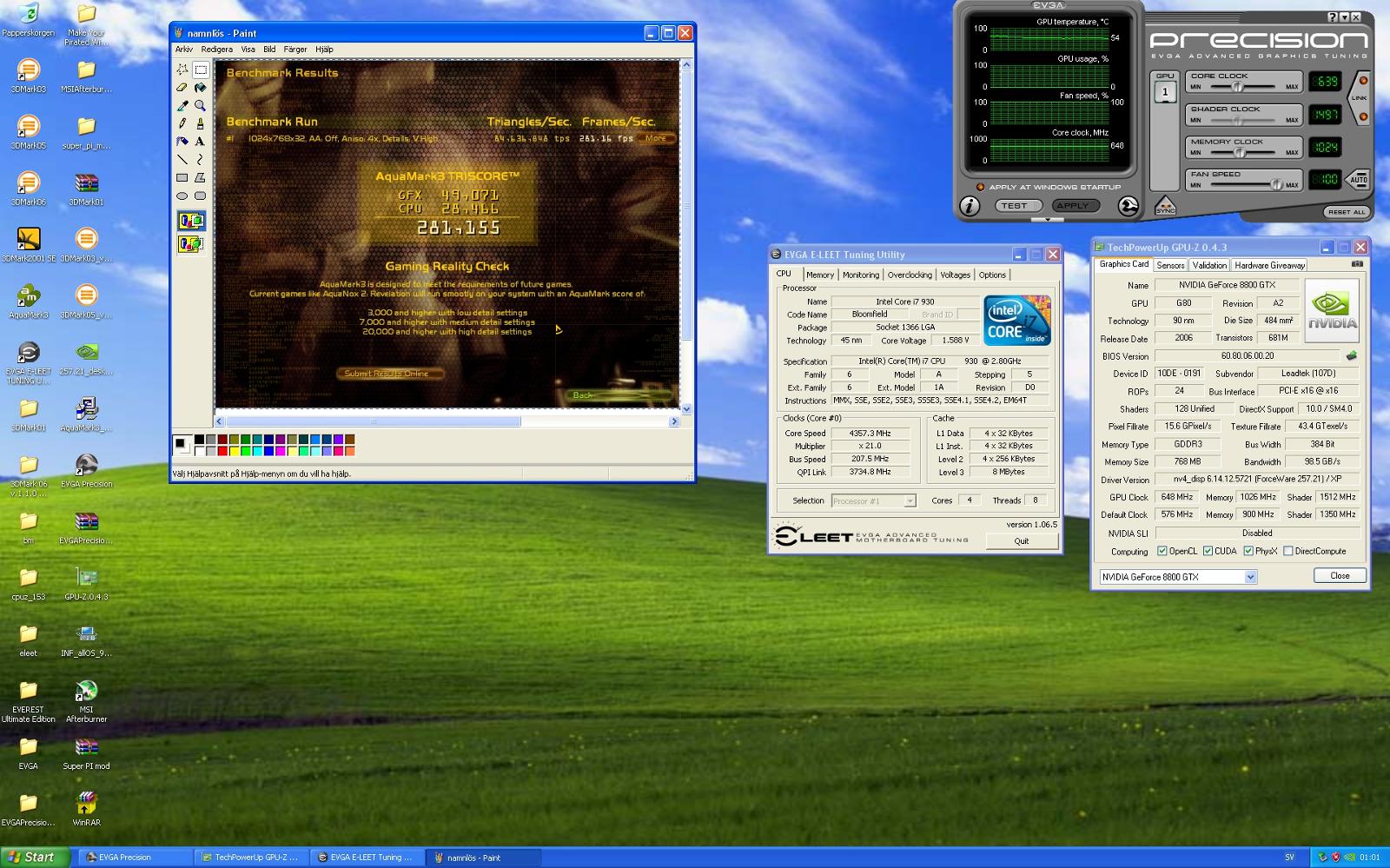Open the Redigera menu in Paint
The width and height of the screenshot is (1390, 868).
tap(217, 50)
